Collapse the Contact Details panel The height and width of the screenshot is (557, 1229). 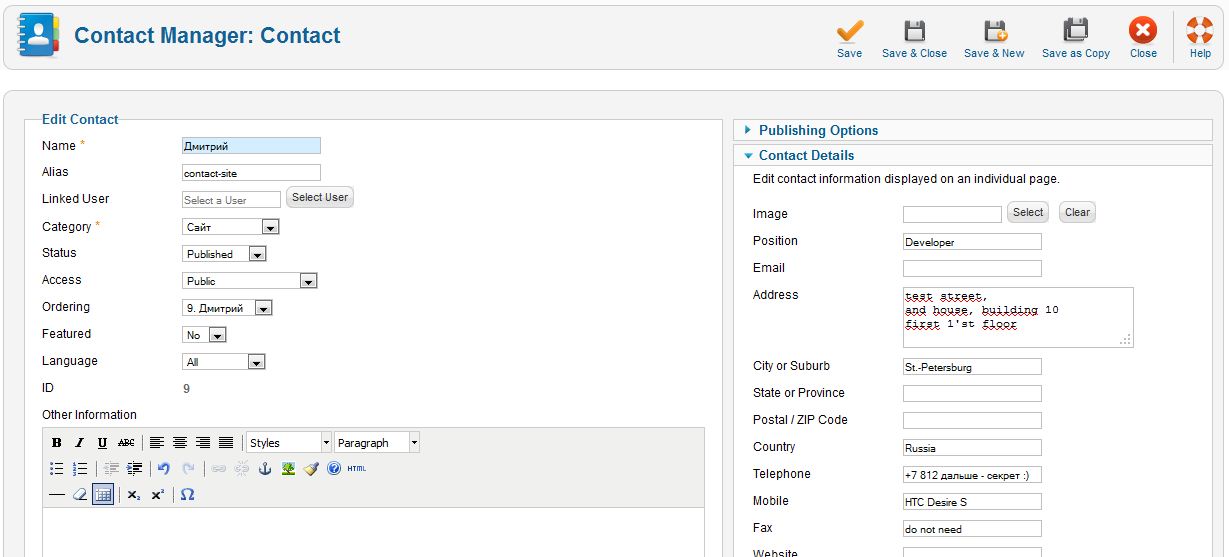pos(806,155)
